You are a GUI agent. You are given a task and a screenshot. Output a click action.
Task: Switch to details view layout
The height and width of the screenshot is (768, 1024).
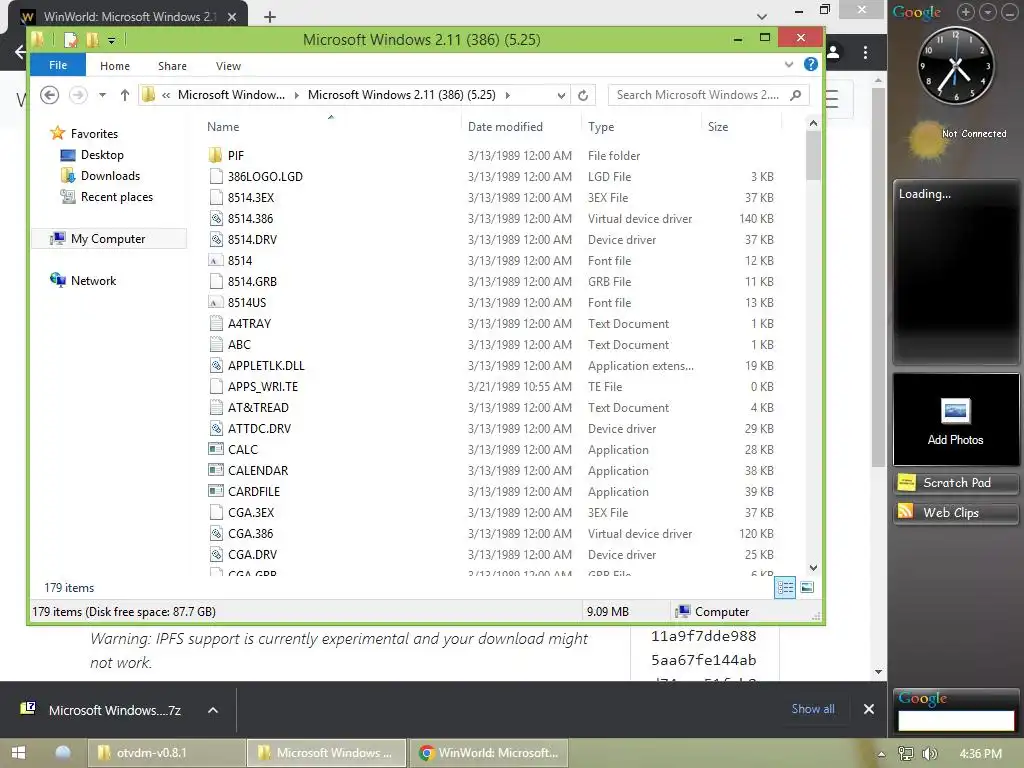(785, 588)
